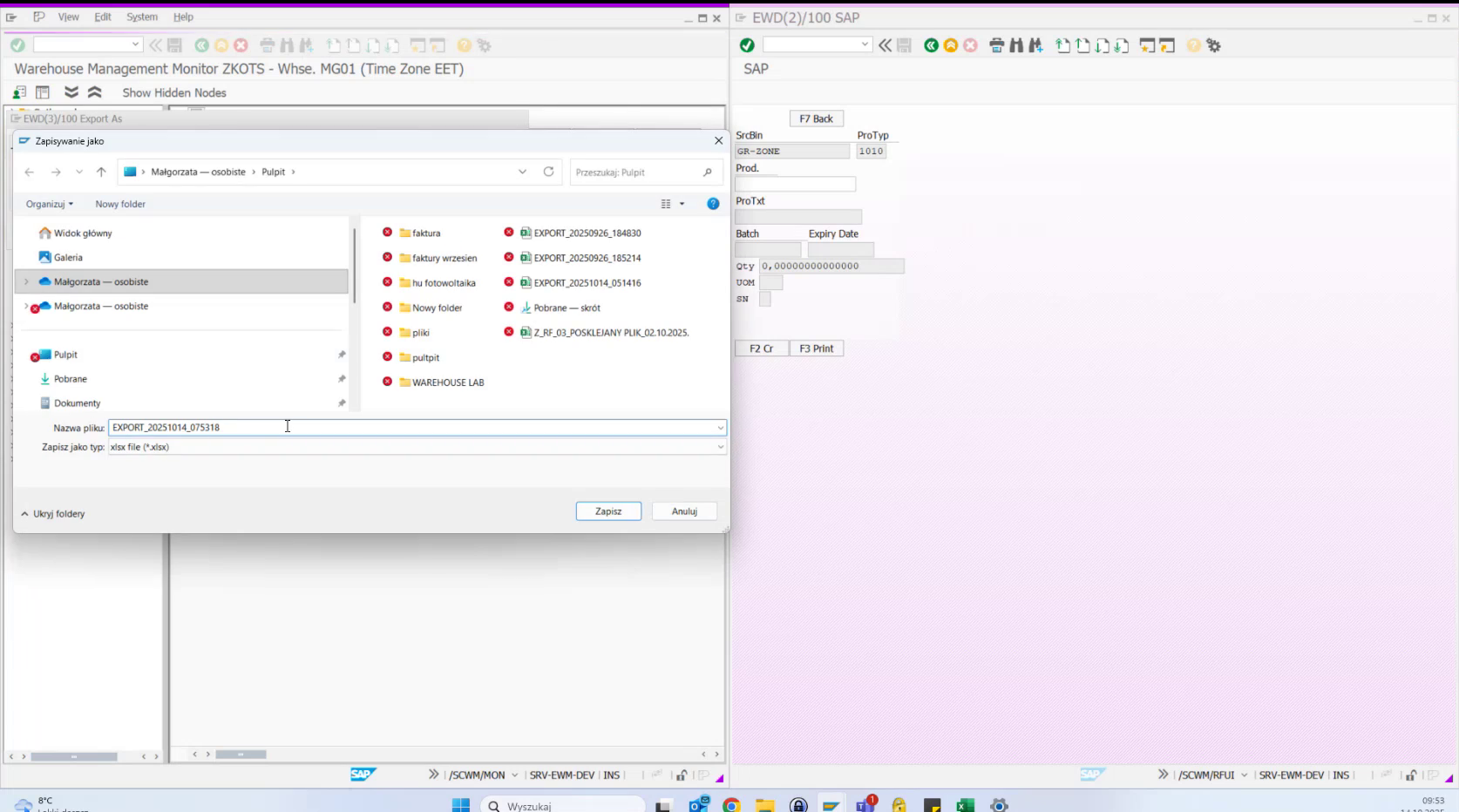Click the green Enter checkmark icon
1459x812 pixels.
pyautogui.click(x=747, y=45)
